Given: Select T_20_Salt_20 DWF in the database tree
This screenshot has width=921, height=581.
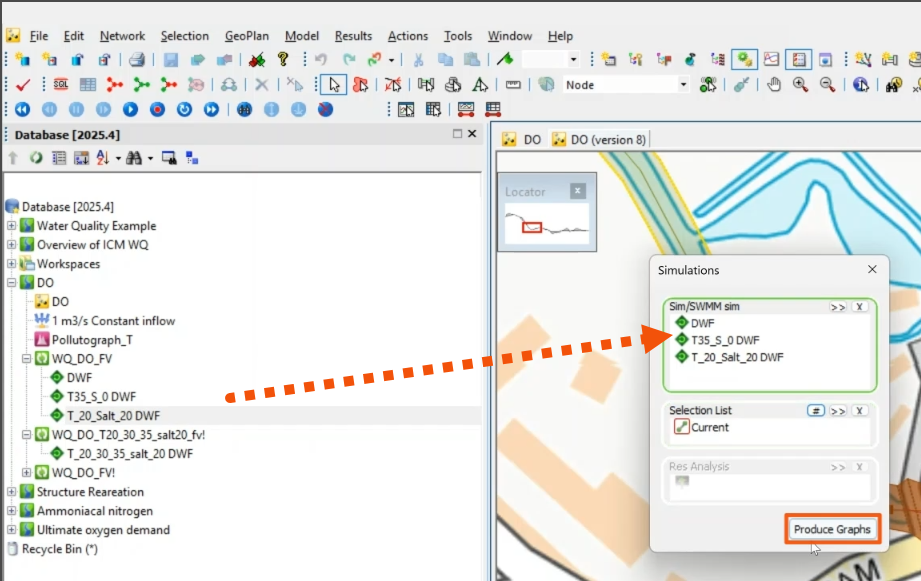Looking at the screenshot, I should click(114, 415).
